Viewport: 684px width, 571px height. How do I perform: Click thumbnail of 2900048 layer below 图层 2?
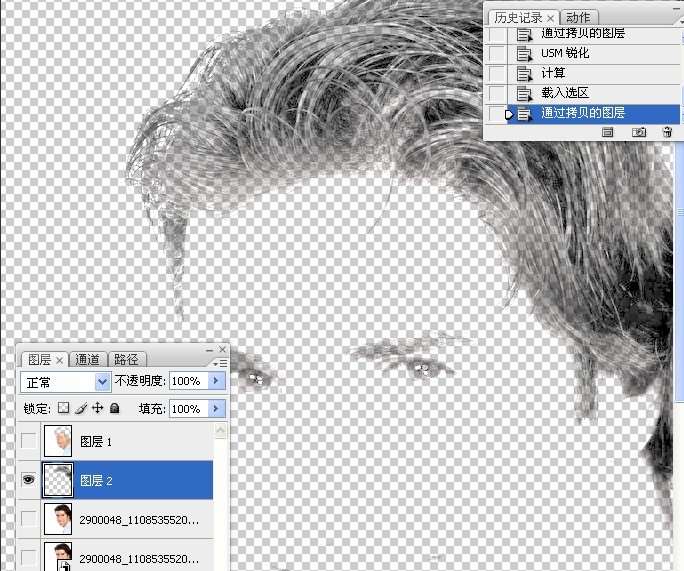coord(58,519)
